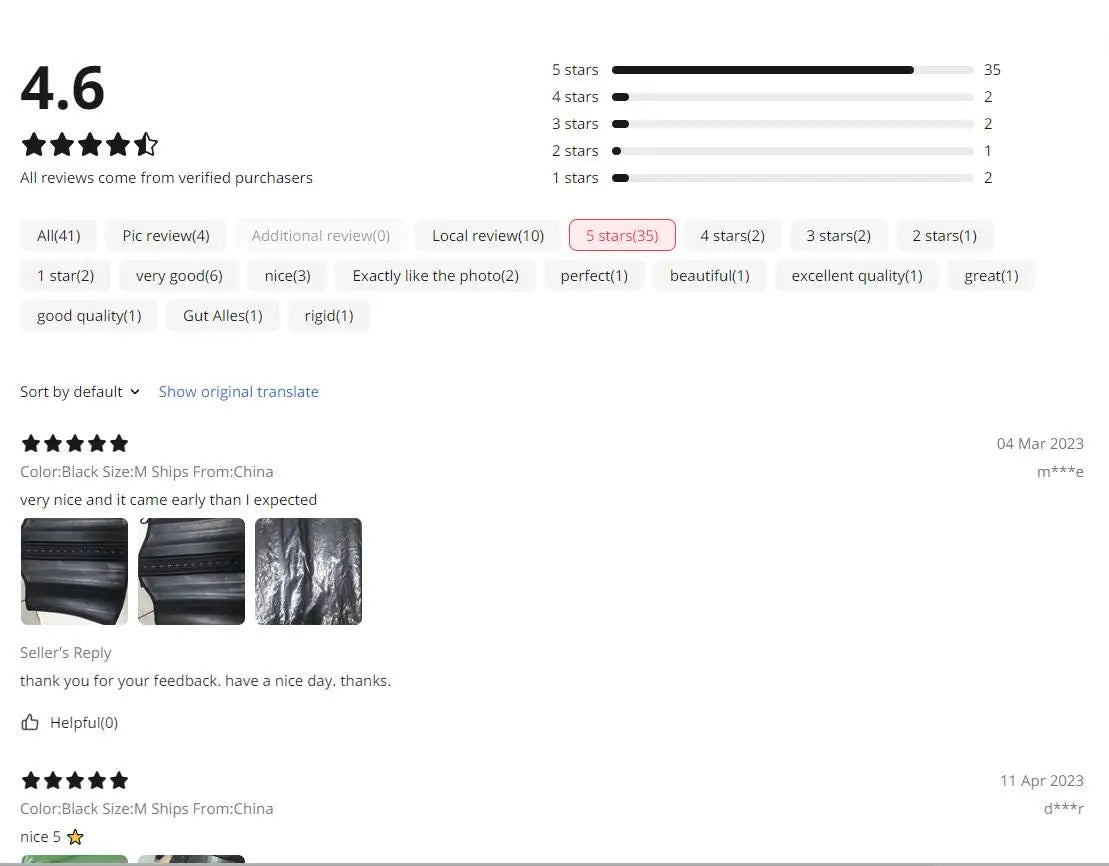Select the Gut Alles(1) tag
Viewport: 1109px width, 866px height.
tap(222, 315)
